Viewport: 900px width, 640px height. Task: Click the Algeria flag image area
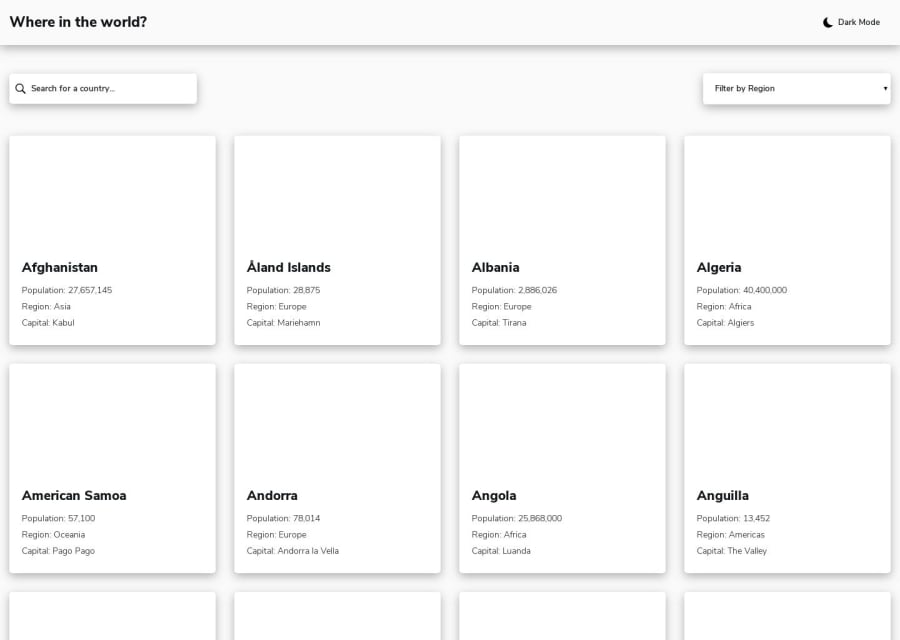(x=788, y=192)
